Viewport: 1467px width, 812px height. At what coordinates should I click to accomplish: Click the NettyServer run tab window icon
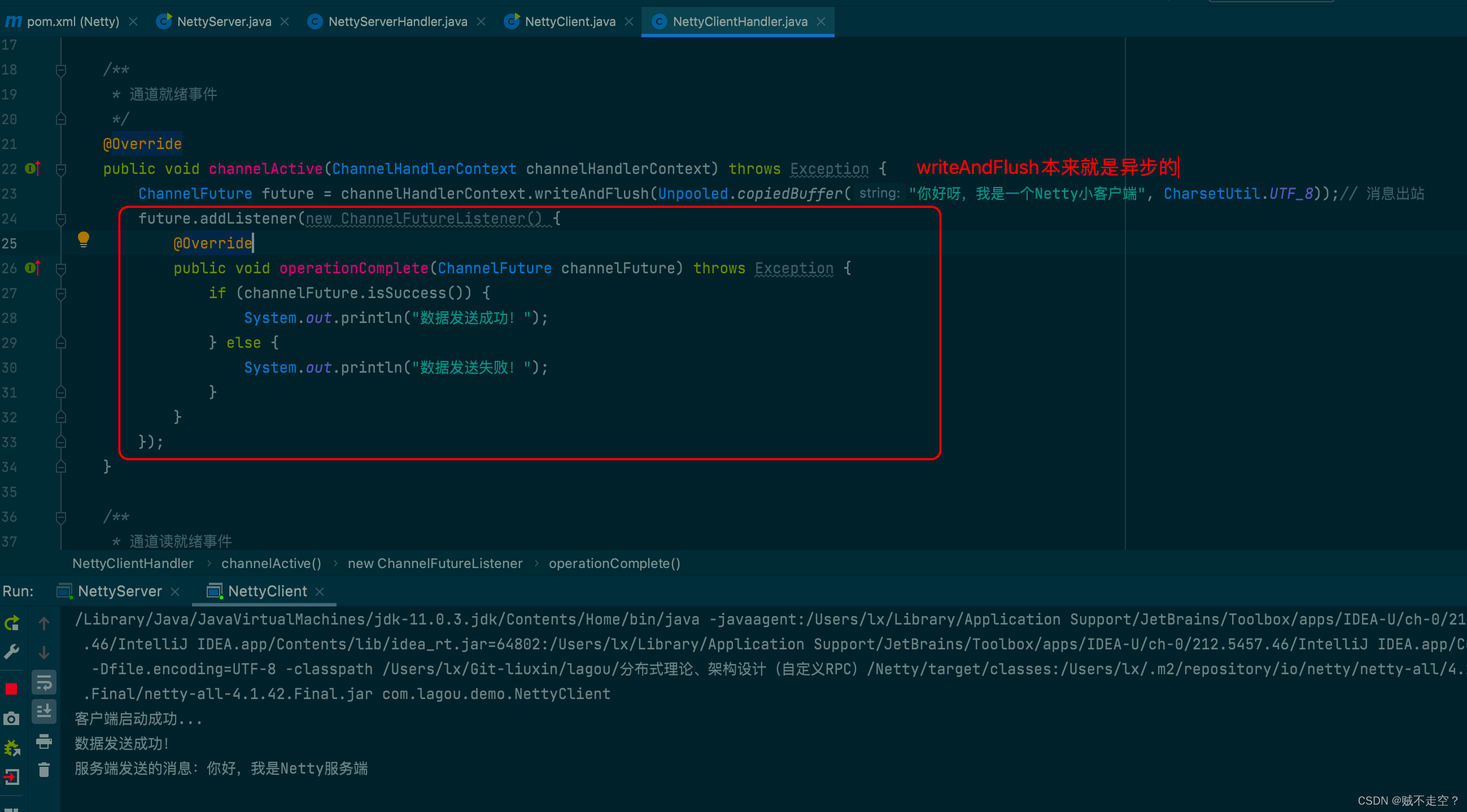[64, 591]
